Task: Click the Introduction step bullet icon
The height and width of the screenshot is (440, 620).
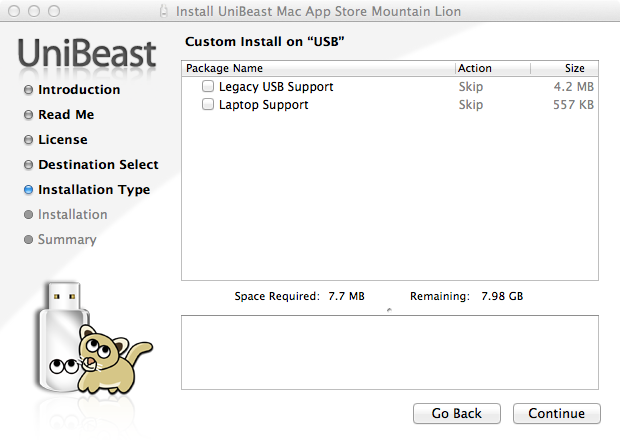Action: (29, 90)
